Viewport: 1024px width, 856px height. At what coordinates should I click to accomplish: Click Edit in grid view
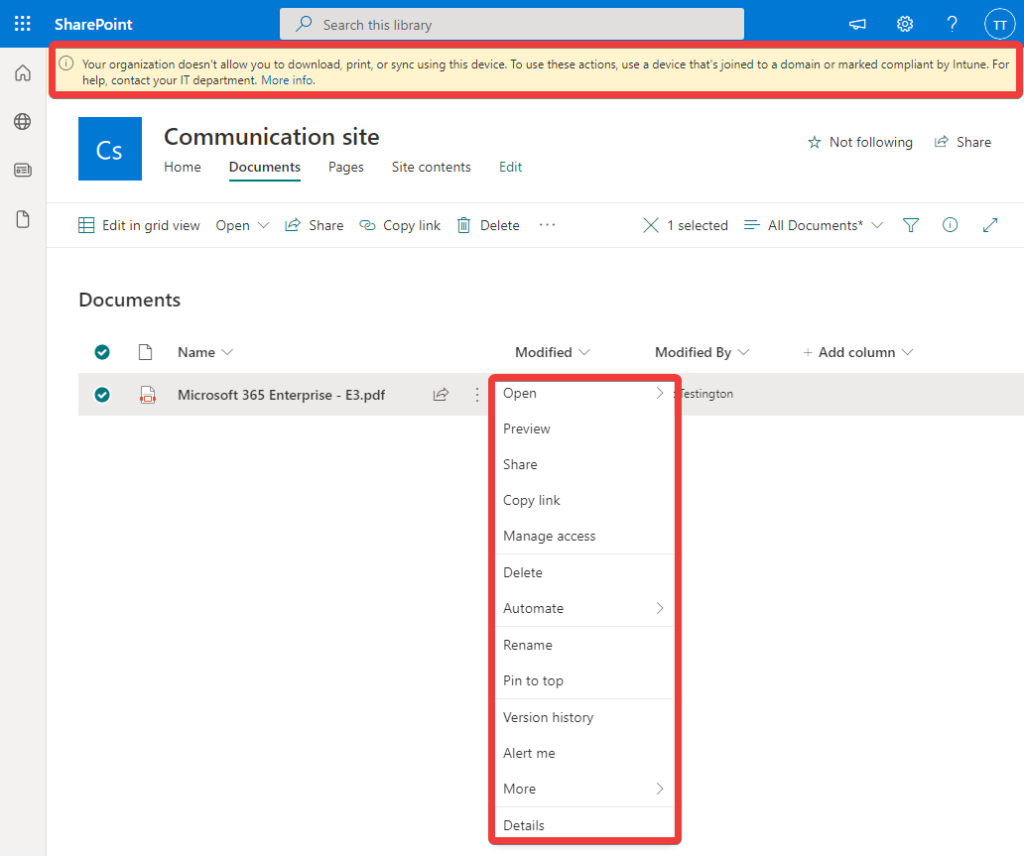tap(139, 225)
